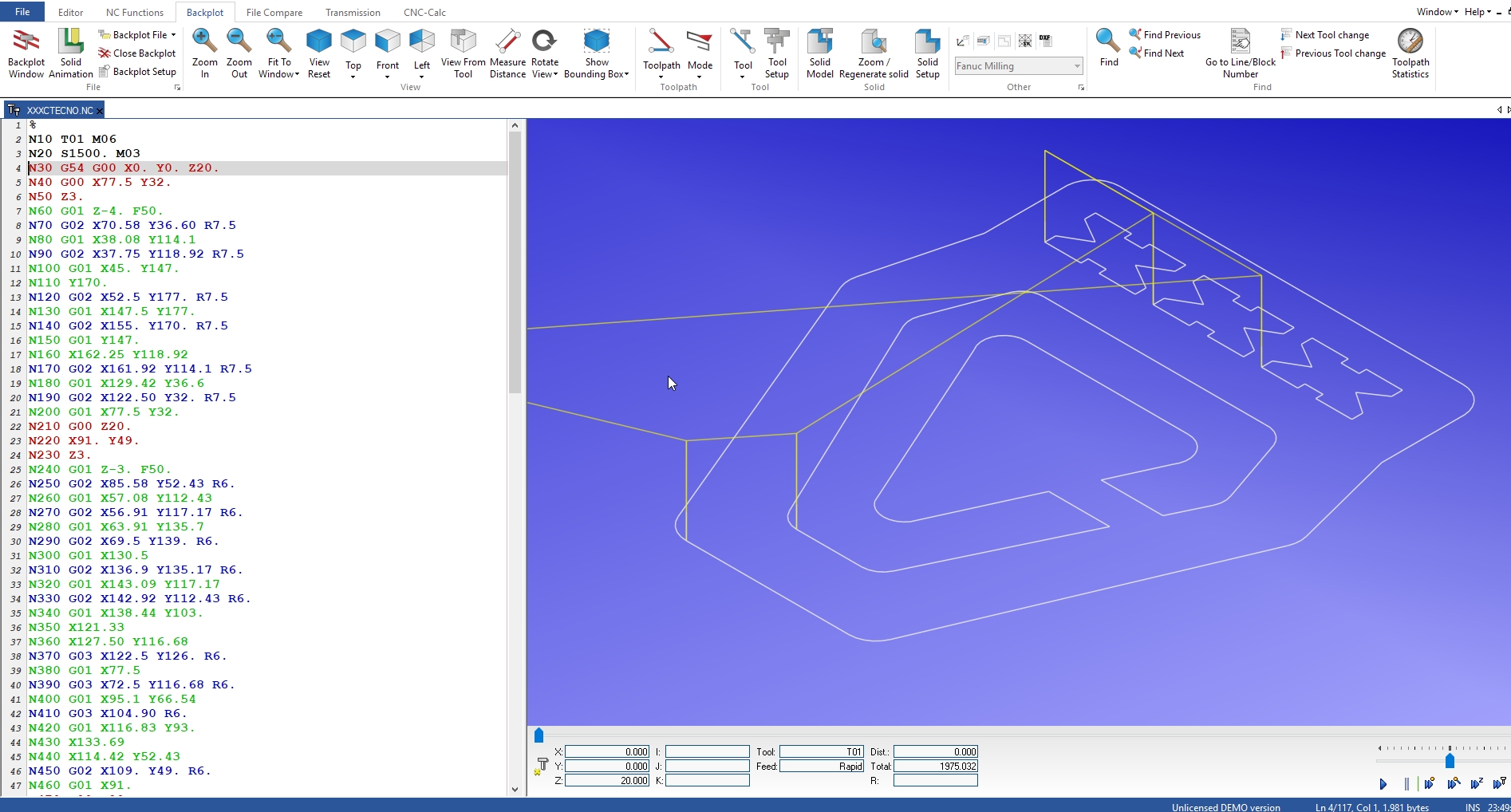Select line N210 G00 Z20.
The height and width of the screenshot is (812, 1511).
[80, 426]
